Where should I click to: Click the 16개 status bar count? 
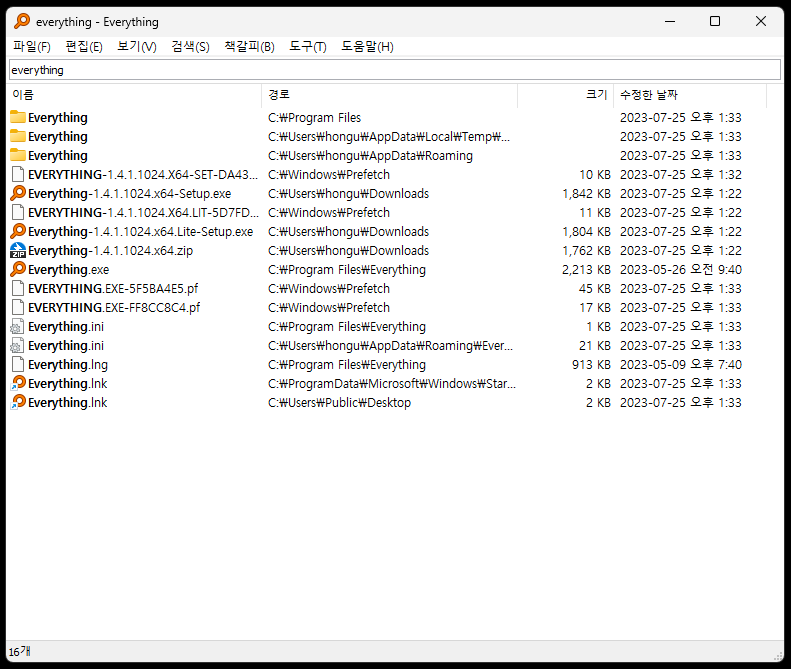point(20,652)
